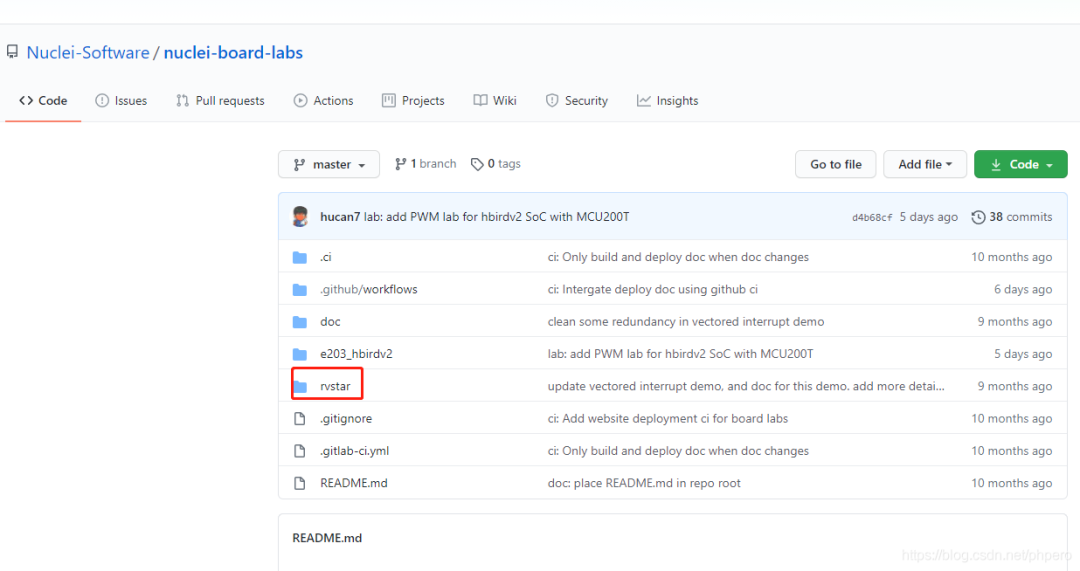Open e203_hbirdv2 commit message about PWM lab

pyautogui.click(x=680, y=354)
